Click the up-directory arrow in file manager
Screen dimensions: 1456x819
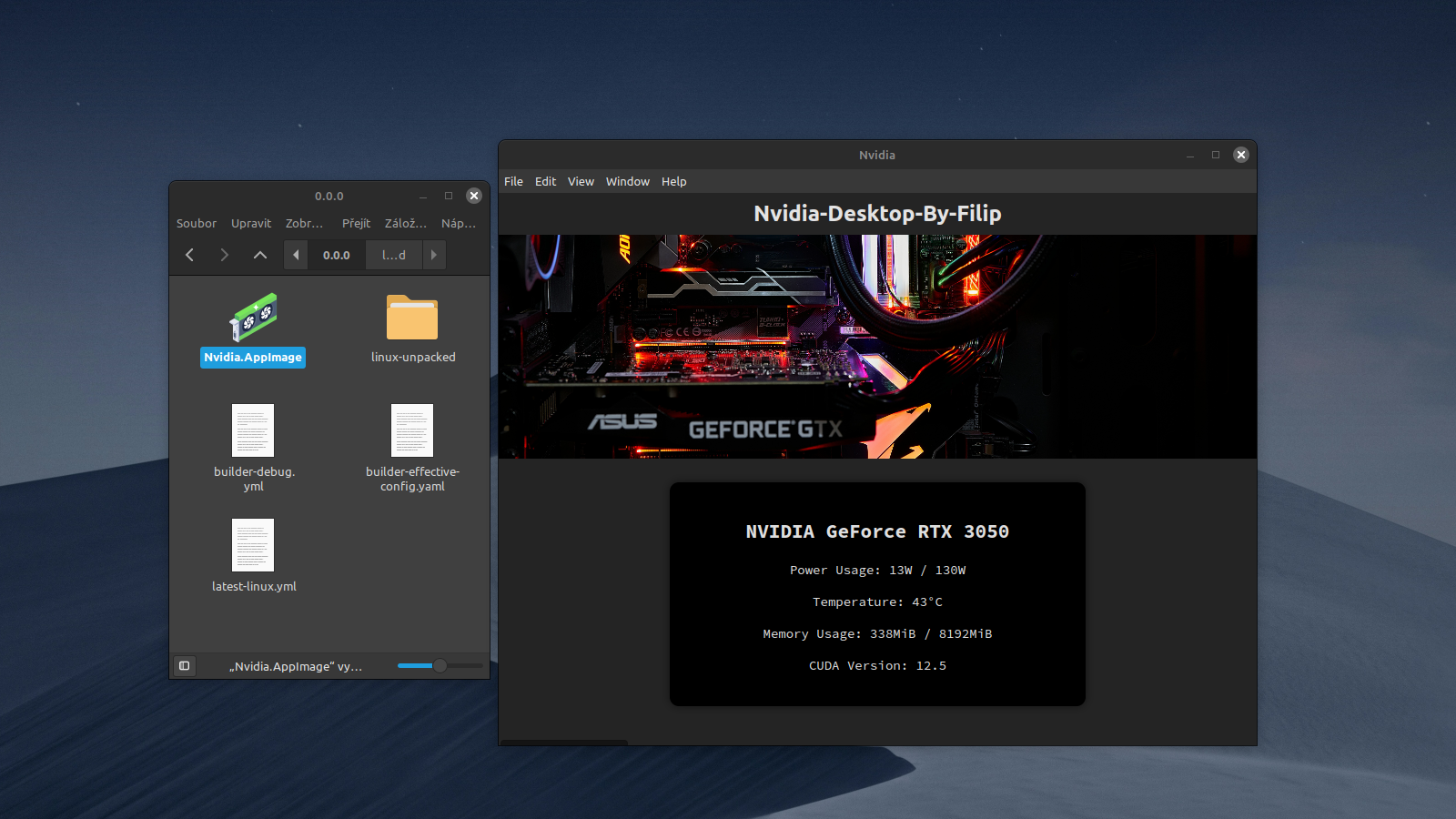click(258, 255)
